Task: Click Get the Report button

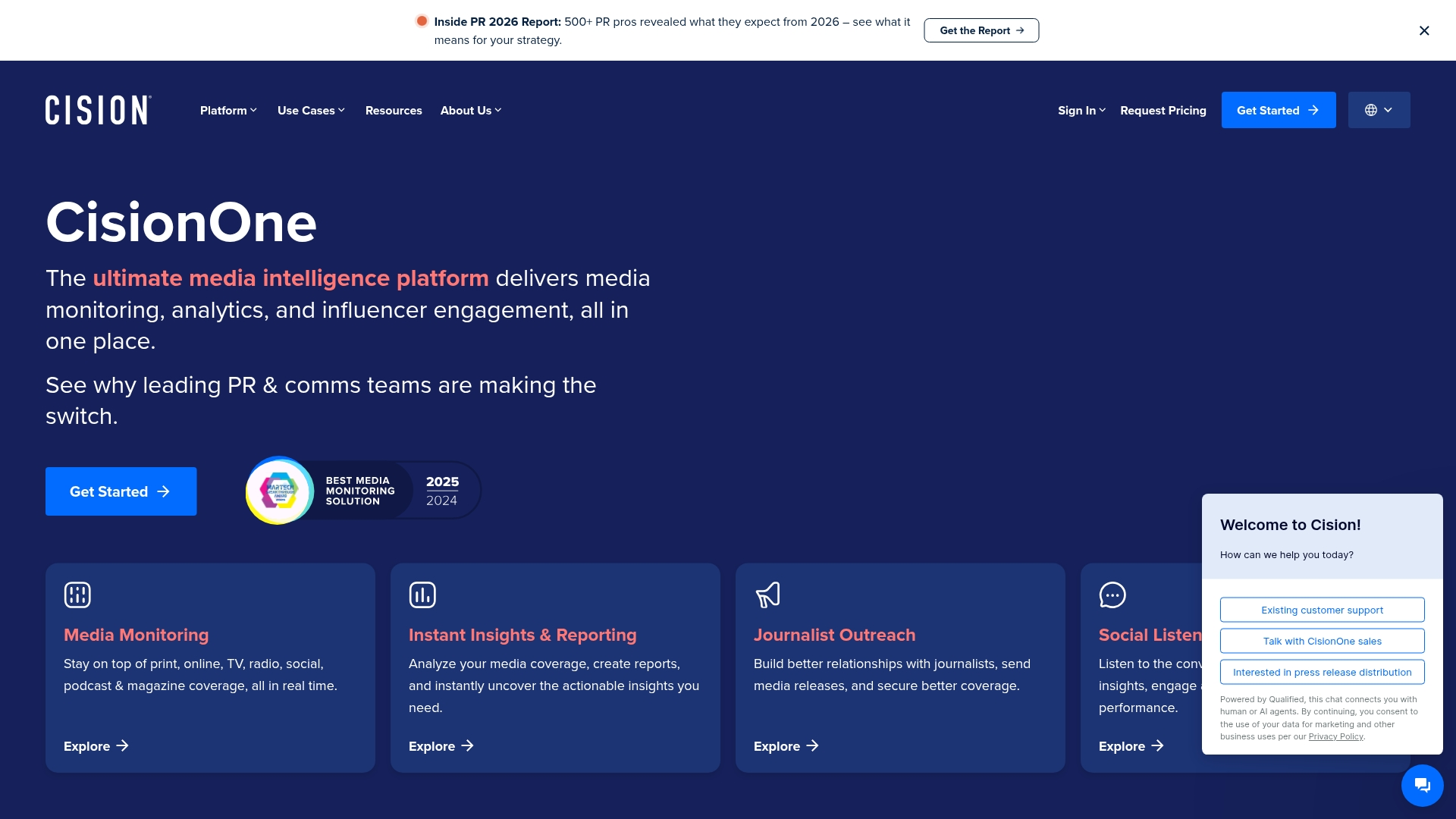Action: pyautogui.click(x=981, y=30)
